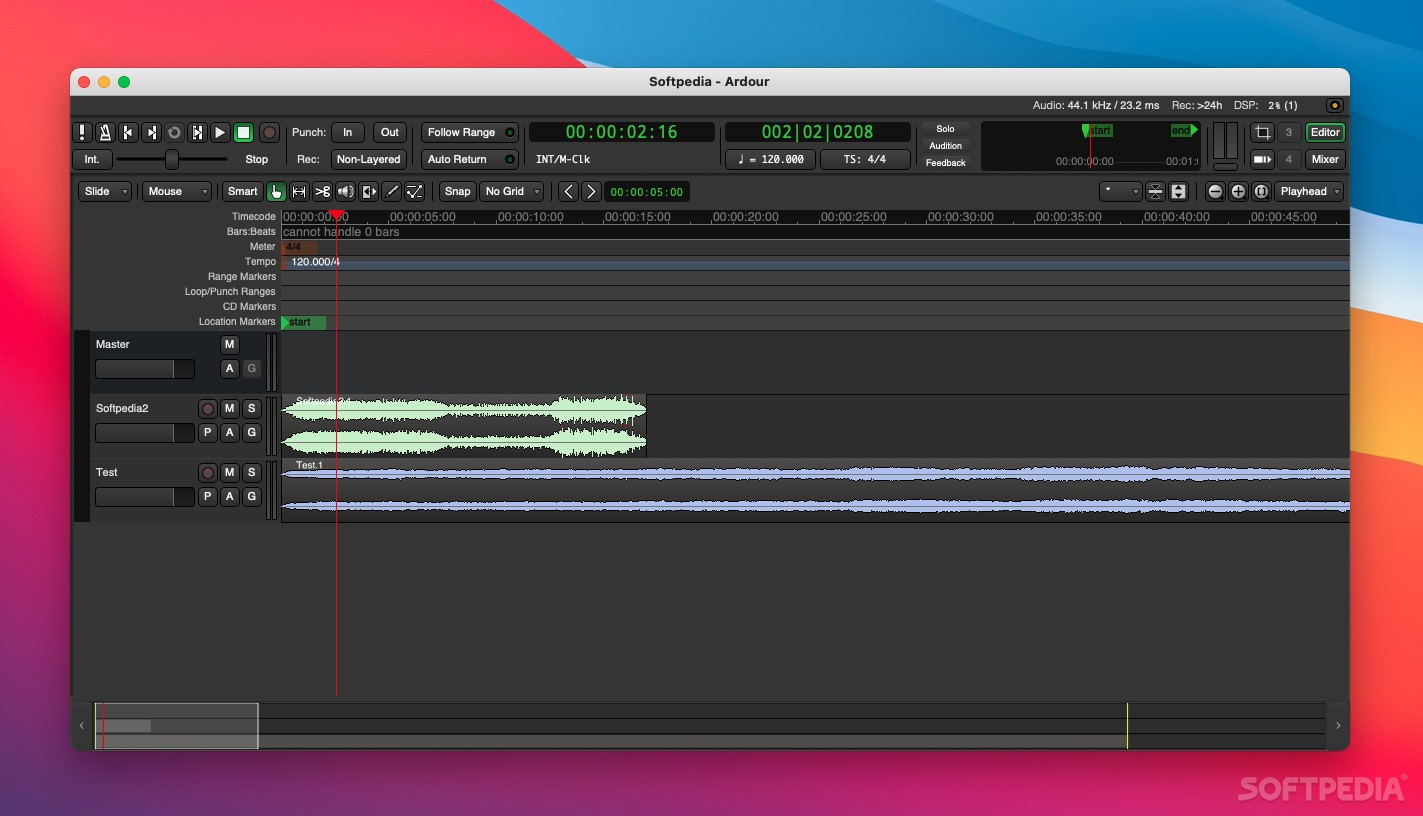Toggle the metronome click icon

105,132
